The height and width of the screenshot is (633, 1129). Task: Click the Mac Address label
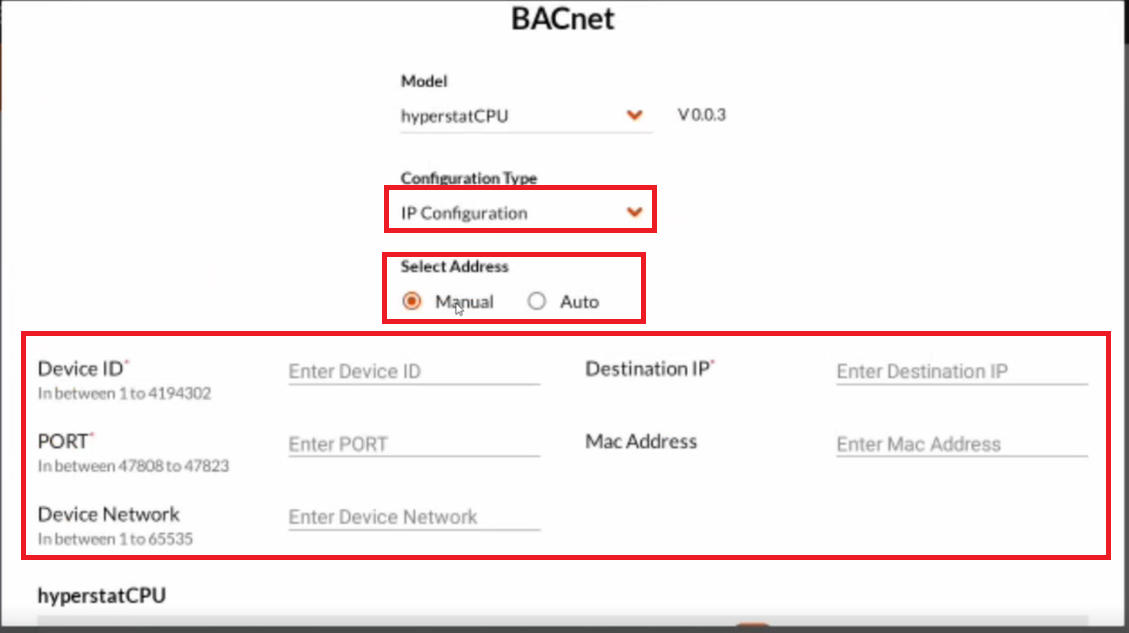(641, 441)
